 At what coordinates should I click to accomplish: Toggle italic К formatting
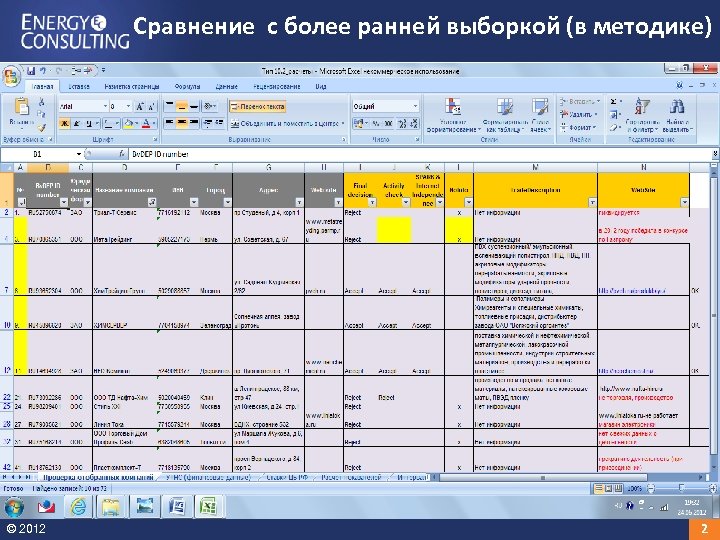click(x=77, y=123)
